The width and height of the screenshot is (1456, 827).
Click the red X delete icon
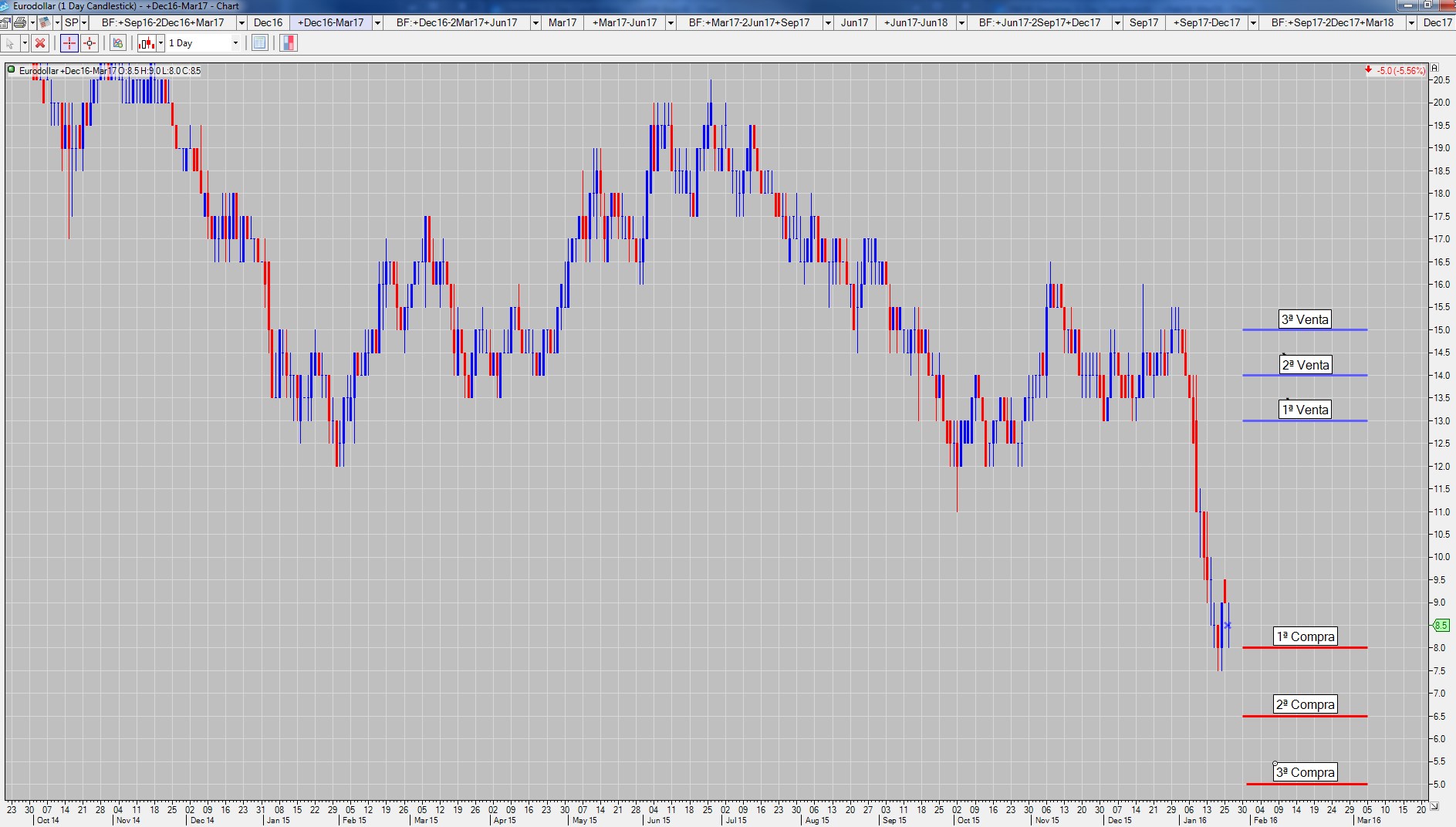pos(40,43)
